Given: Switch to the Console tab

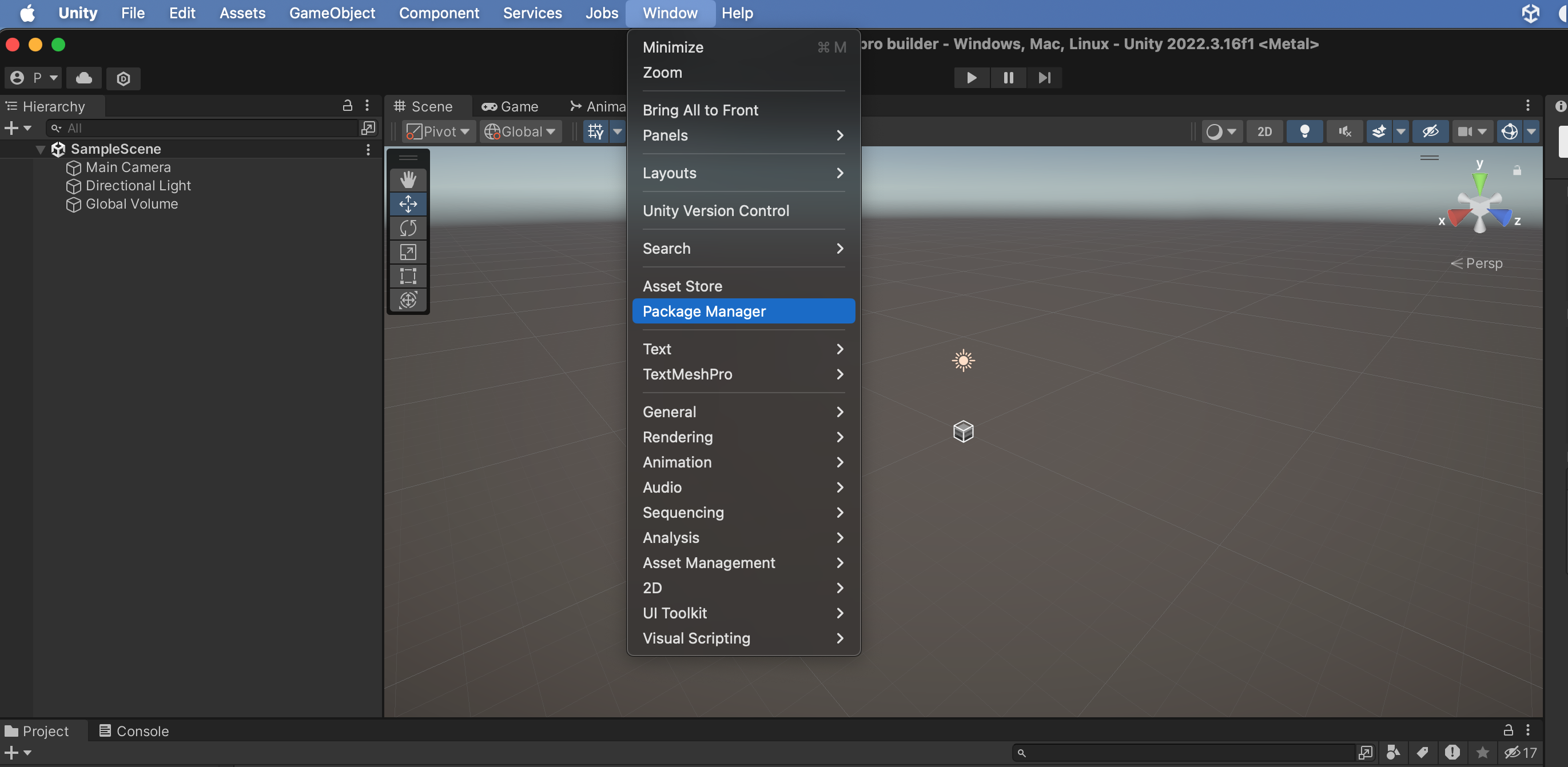Looking at the screenshot, I should coord(134,730).
